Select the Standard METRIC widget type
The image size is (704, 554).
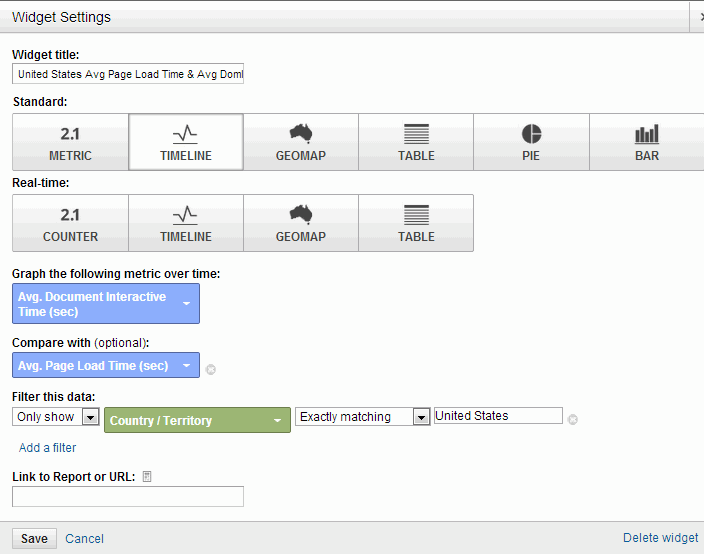coord(70,142)
